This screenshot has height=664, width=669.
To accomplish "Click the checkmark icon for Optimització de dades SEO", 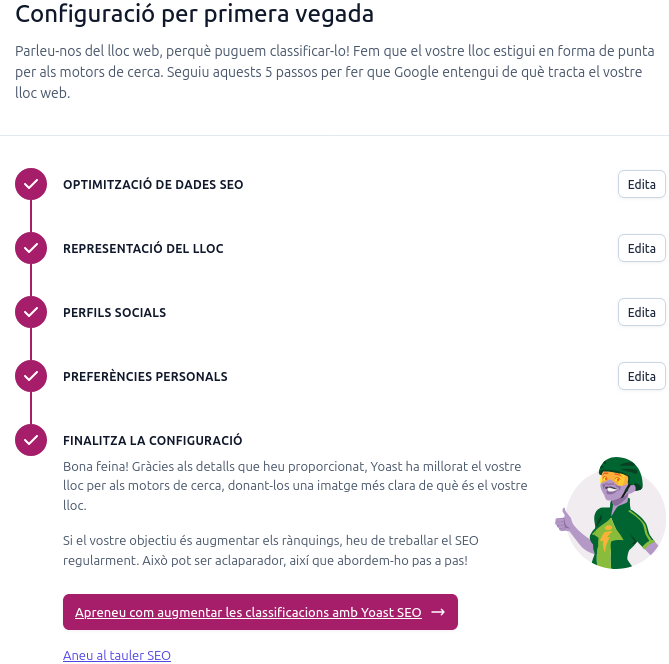I will pyautogui.click(x=31, y=184).
